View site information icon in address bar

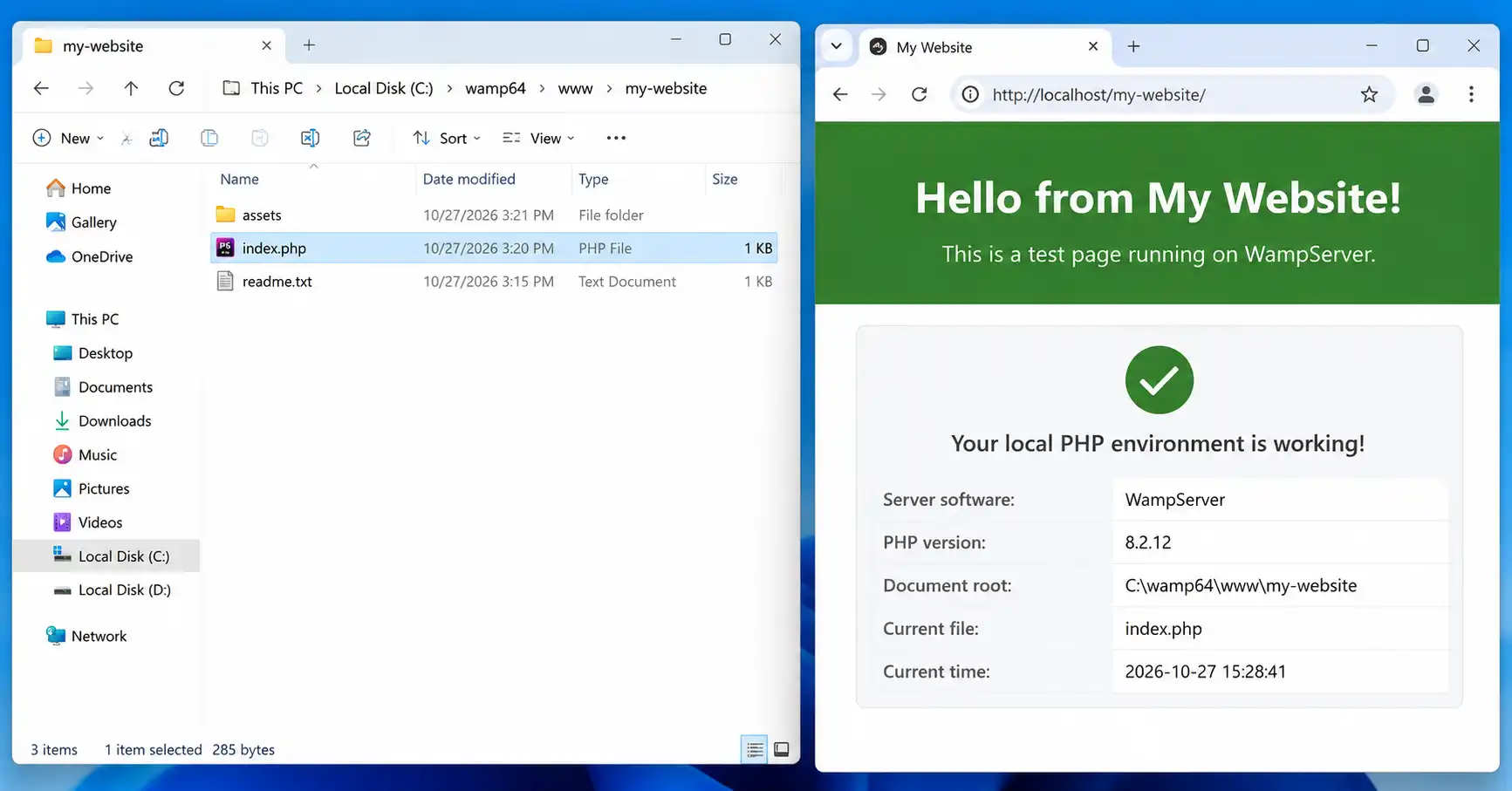tap(970, 94)
